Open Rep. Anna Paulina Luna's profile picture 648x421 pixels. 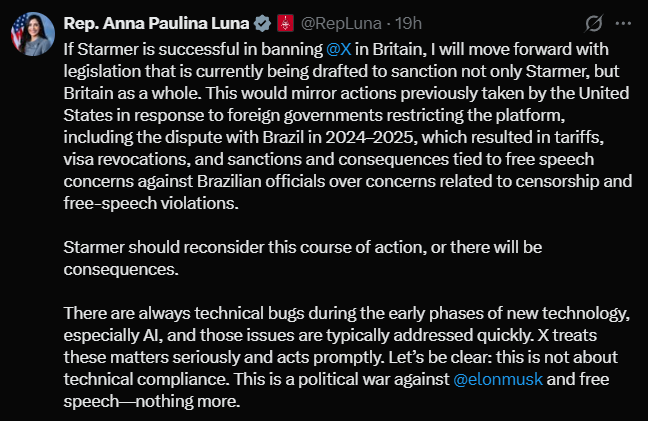(x=30, y=32)
